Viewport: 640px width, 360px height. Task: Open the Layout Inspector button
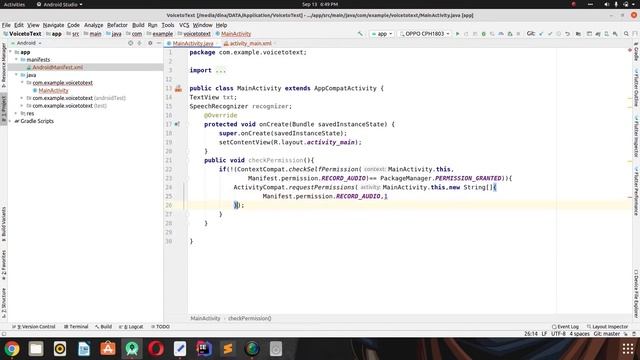point(607,327)
